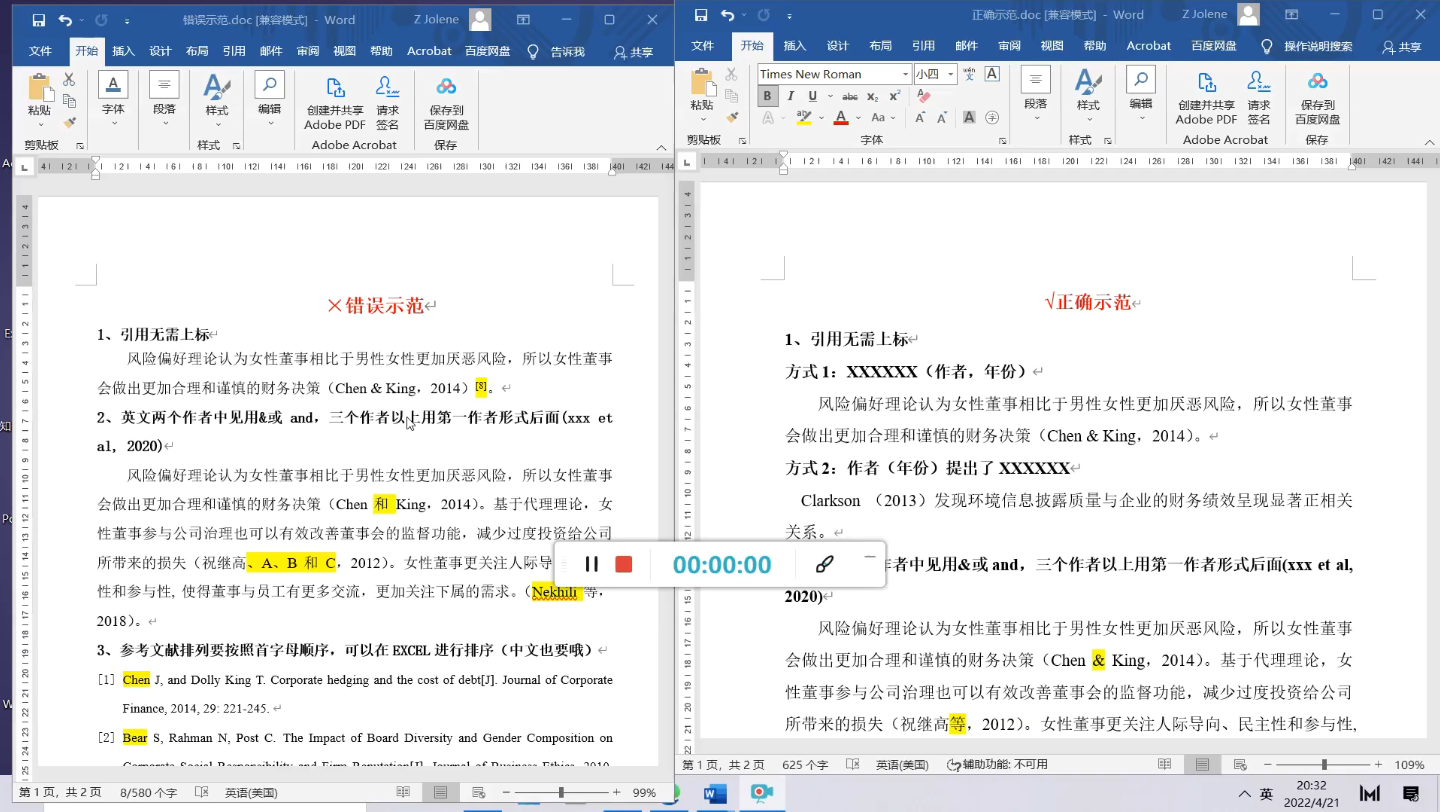
Task: Click the character border A icon
Action: tap(992, 74)
